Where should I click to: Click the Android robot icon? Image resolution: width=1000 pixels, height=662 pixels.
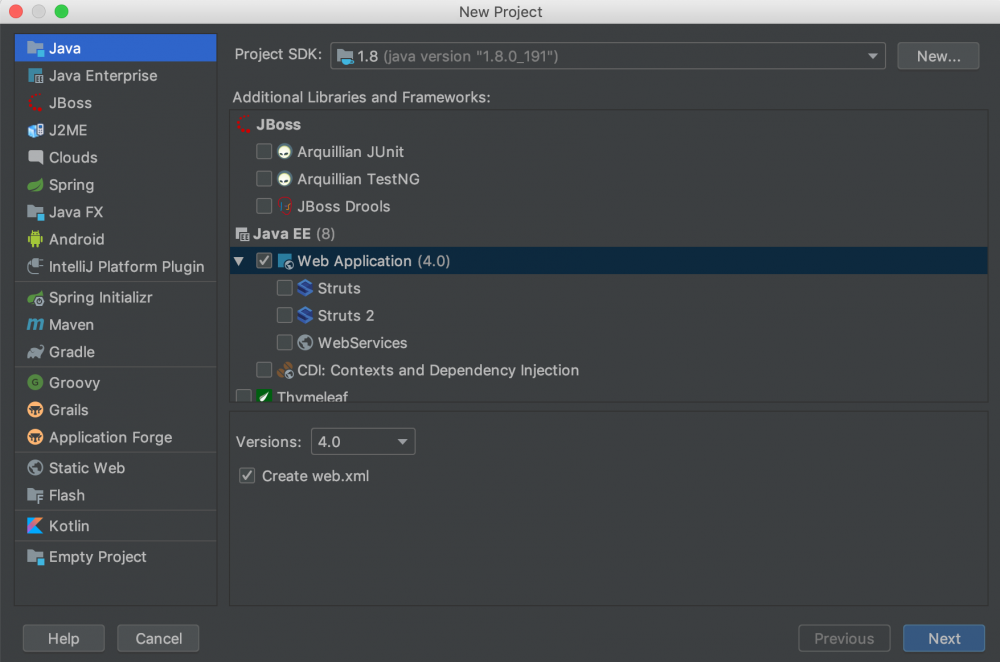(x=35, y=239)
